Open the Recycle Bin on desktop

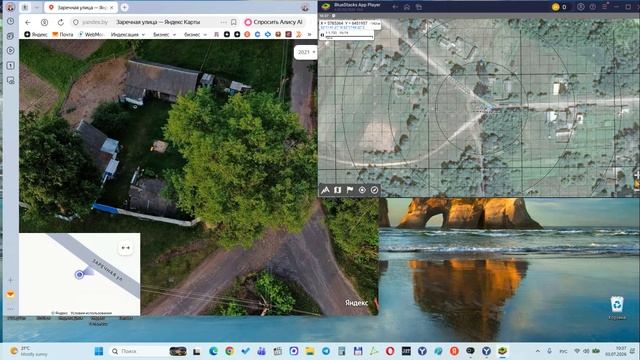click(x=617, y=307)
